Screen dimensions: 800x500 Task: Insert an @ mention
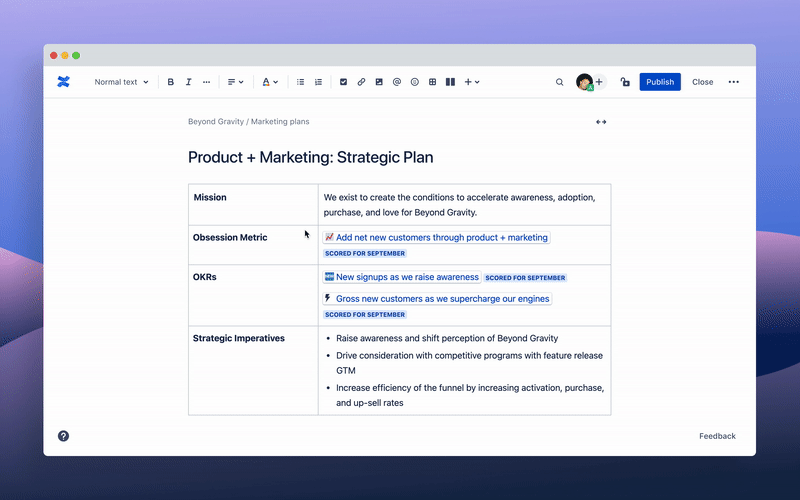(397, 82)
